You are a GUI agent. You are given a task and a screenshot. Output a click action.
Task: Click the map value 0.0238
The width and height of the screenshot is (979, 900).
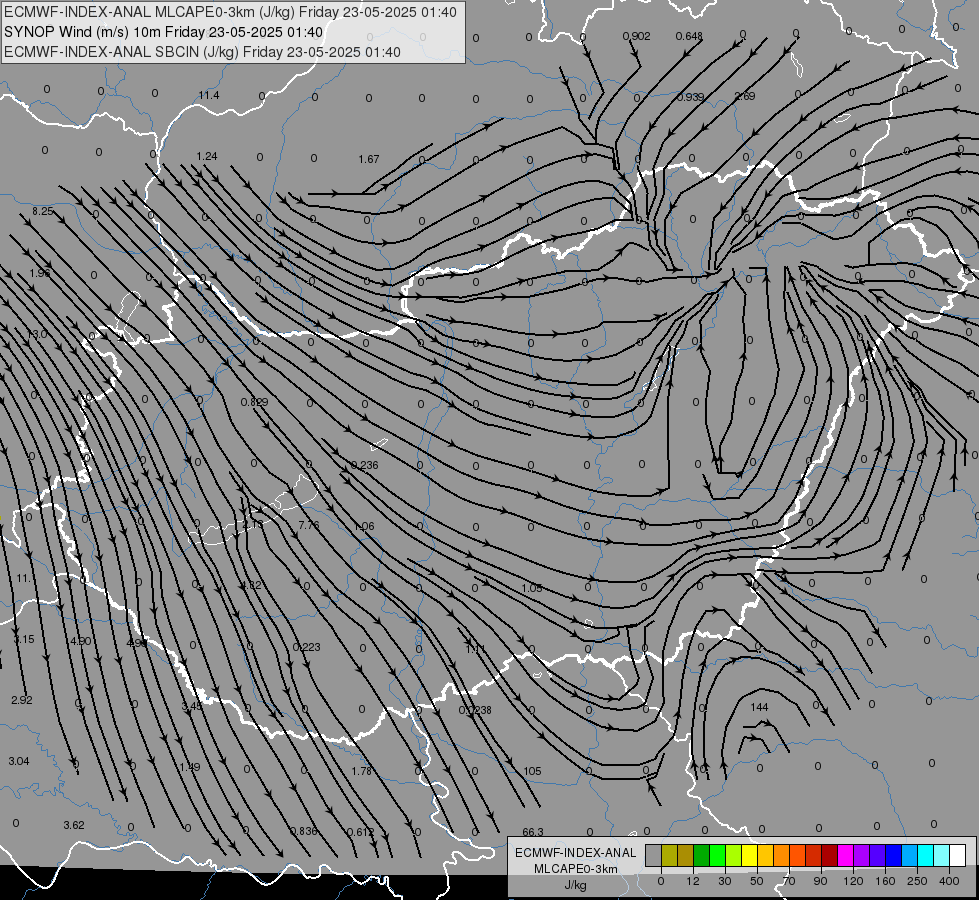click(x=475, y=710)
